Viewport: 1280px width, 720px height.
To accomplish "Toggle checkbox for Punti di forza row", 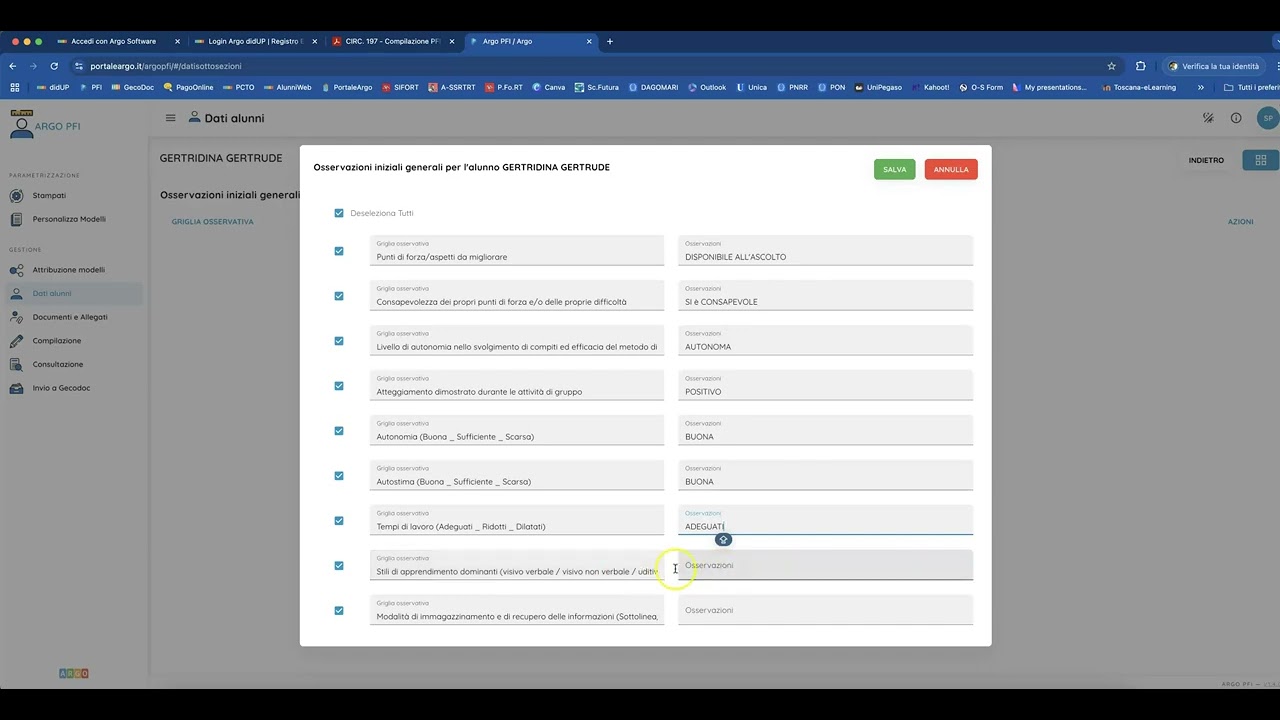I will [339, 251].
